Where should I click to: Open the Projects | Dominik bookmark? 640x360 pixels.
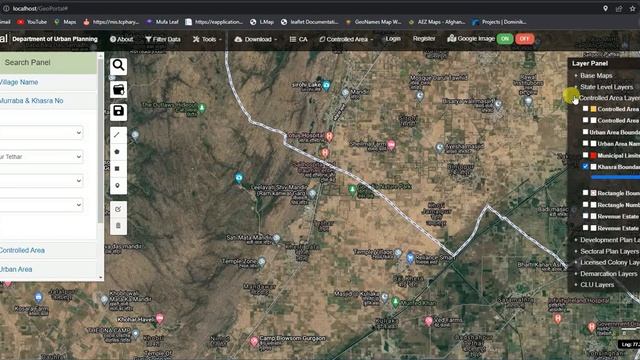[499, 22]
